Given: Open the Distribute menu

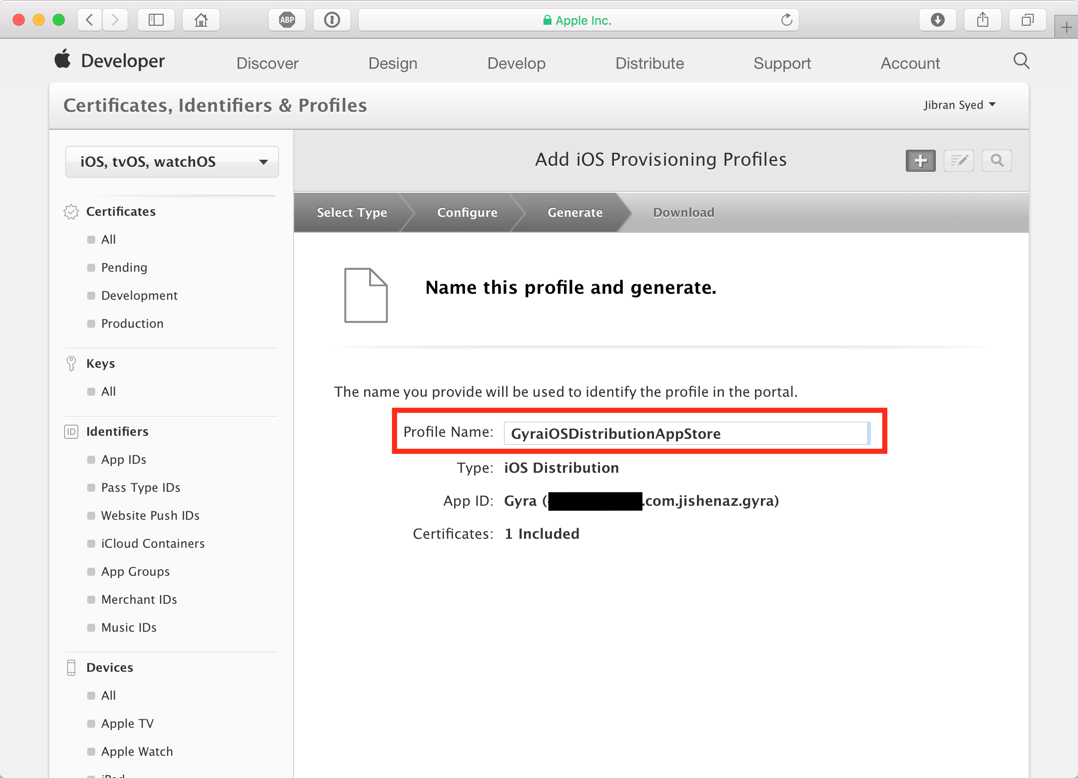Looking at the screenshot, I should (x=650, y=63).
